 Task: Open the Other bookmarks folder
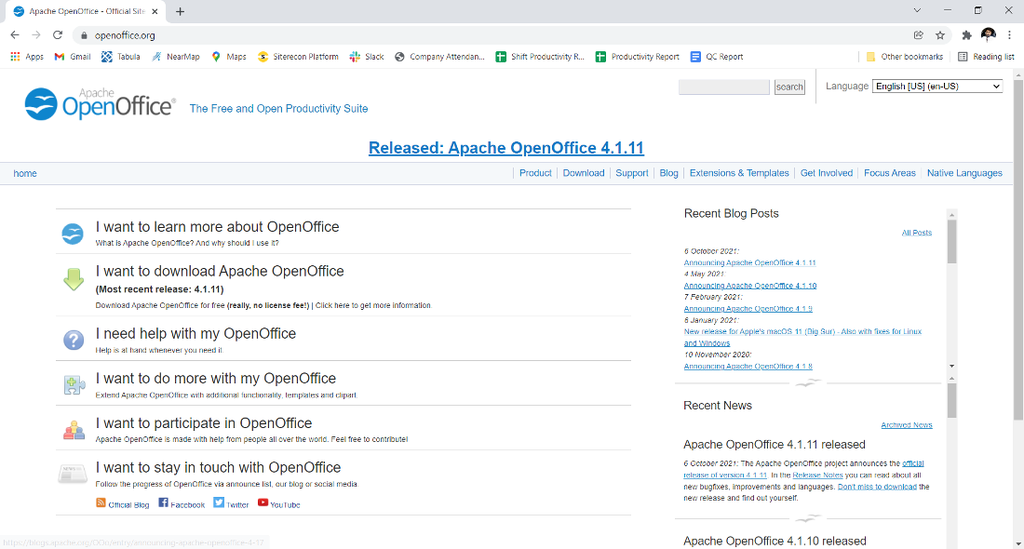pyautogui.click(x=904, y=57)
